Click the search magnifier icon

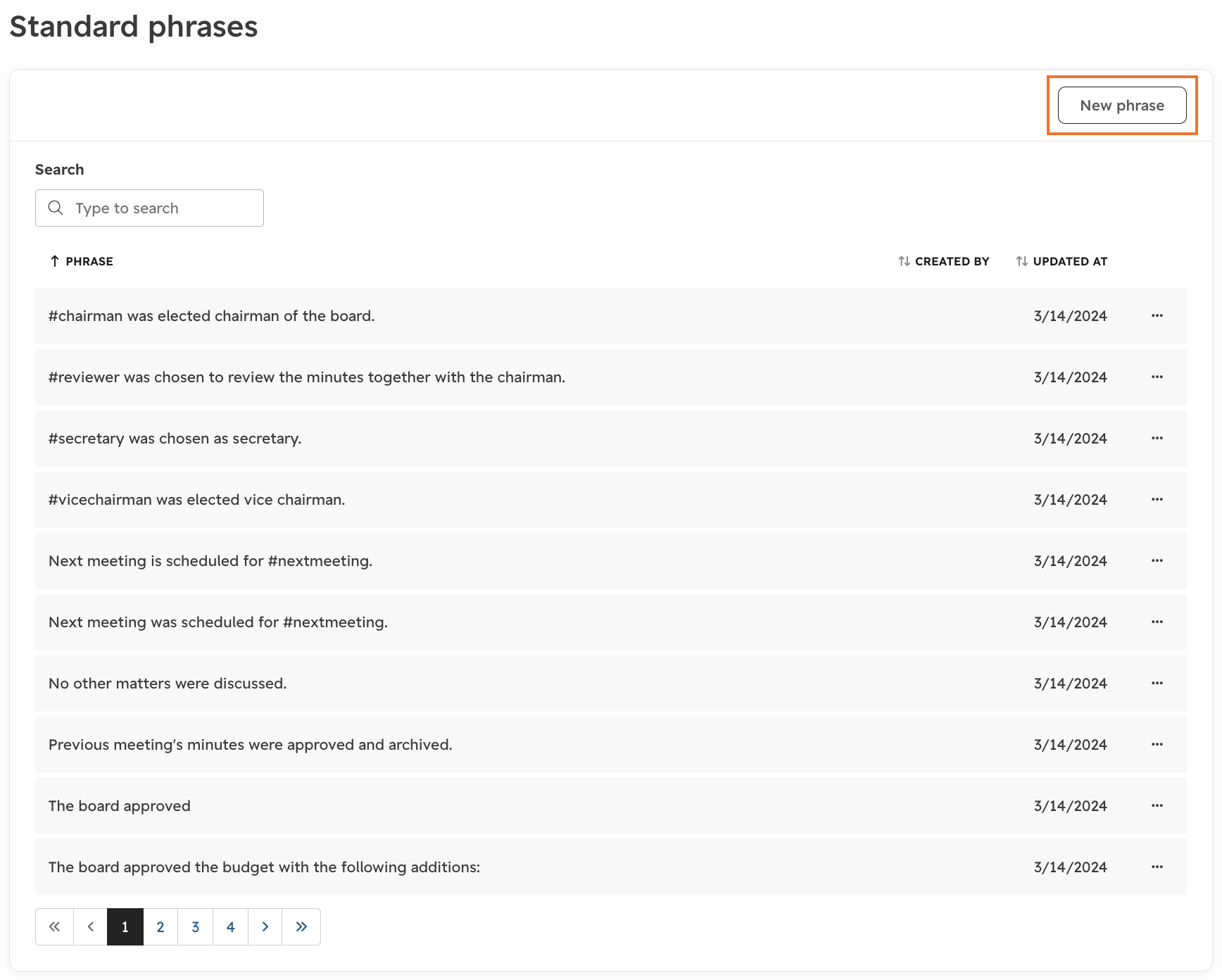coord(56,208)
